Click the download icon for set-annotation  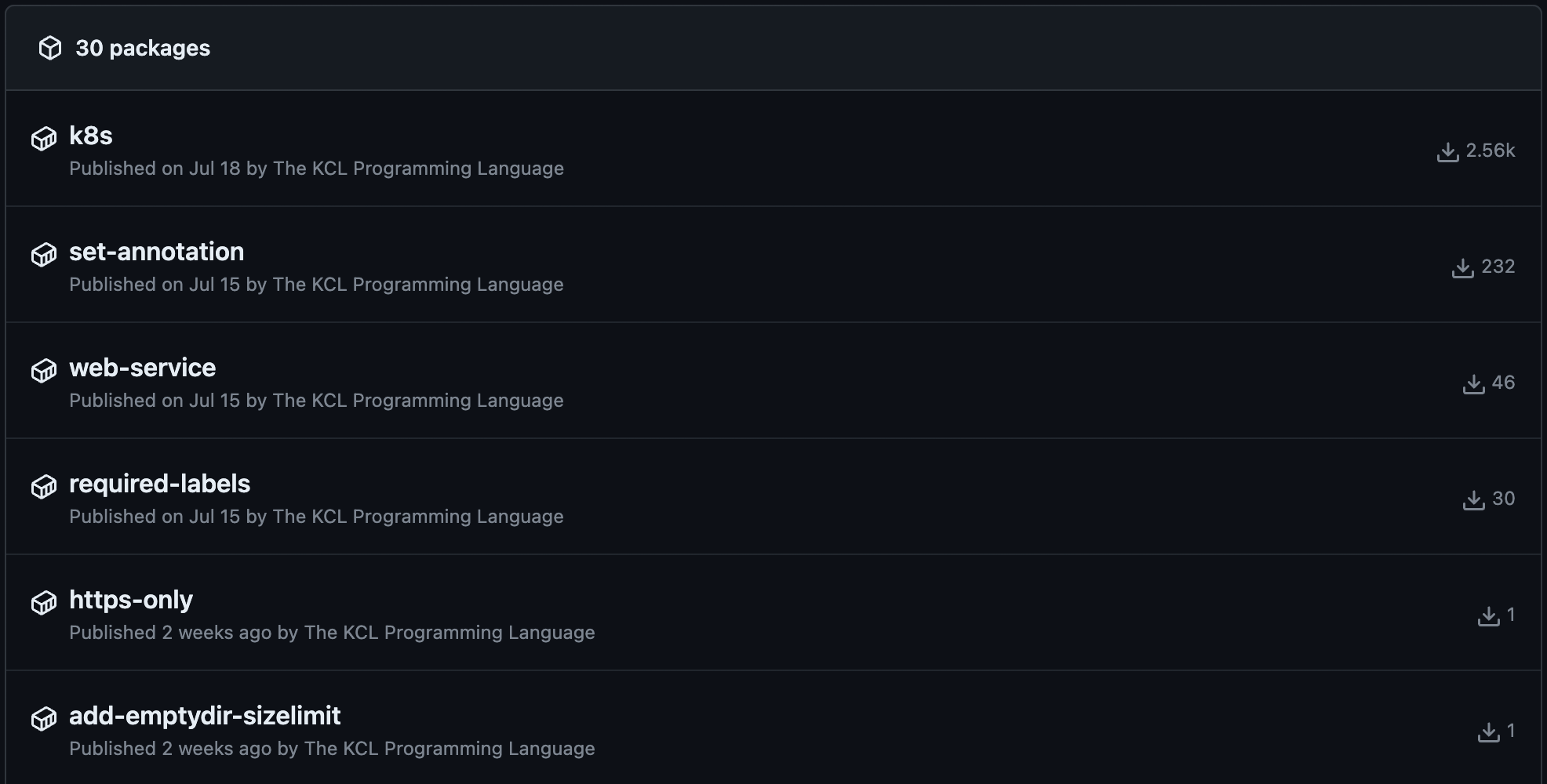tap(1462, 267)
